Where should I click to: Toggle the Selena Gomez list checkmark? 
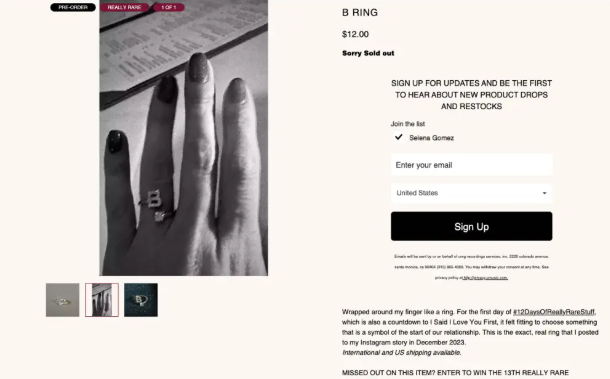coord(399,137)
